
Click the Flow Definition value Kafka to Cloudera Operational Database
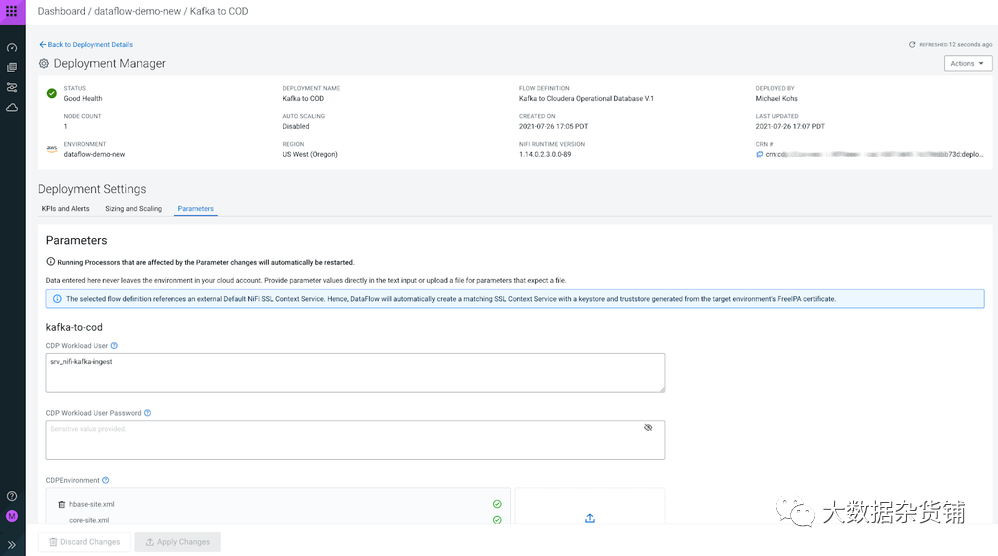[x=586, y=99]
